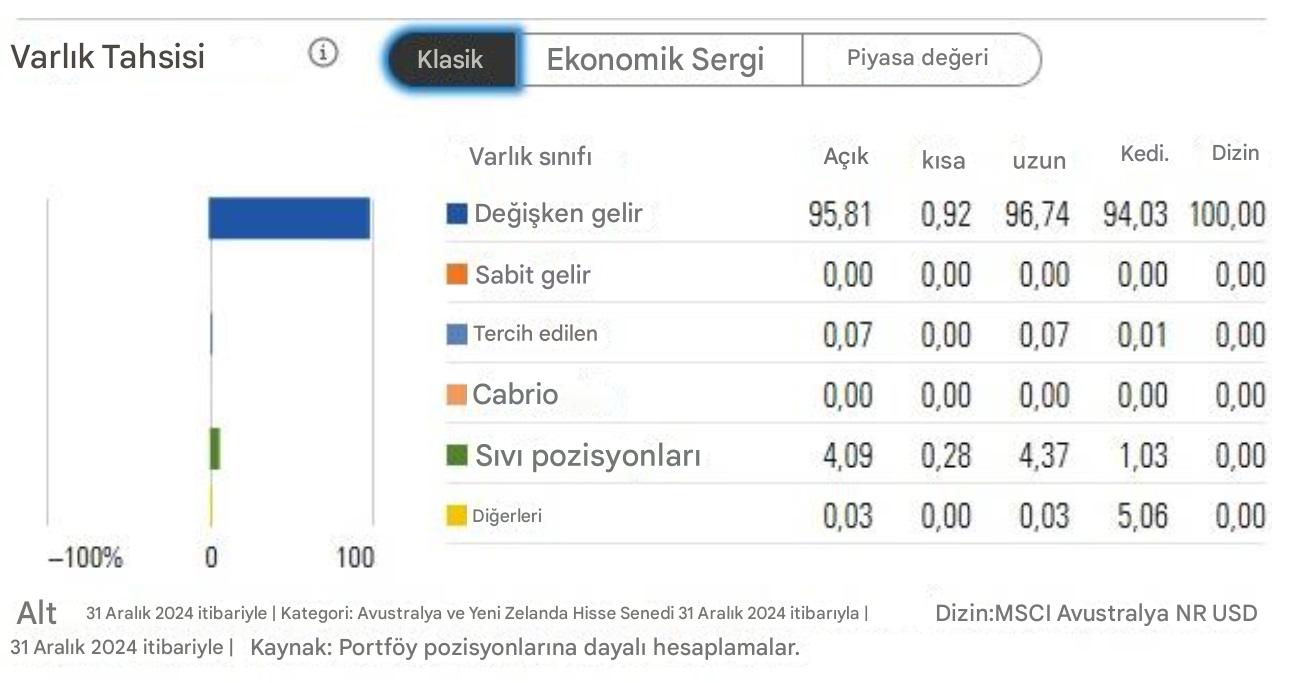
Task: Switch to the Klasik view tab
Action: tap(450, 59)
